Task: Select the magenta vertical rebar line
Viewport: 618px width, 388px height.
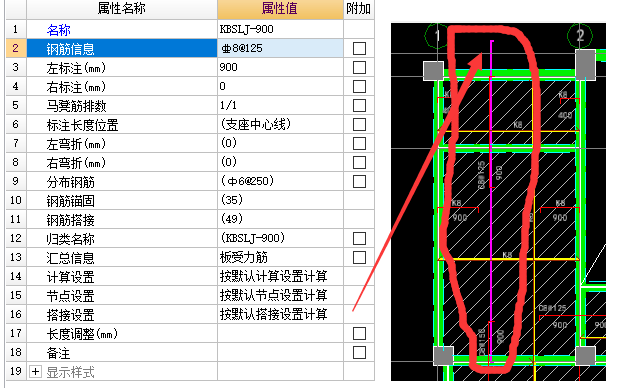Action: [491, 200]
